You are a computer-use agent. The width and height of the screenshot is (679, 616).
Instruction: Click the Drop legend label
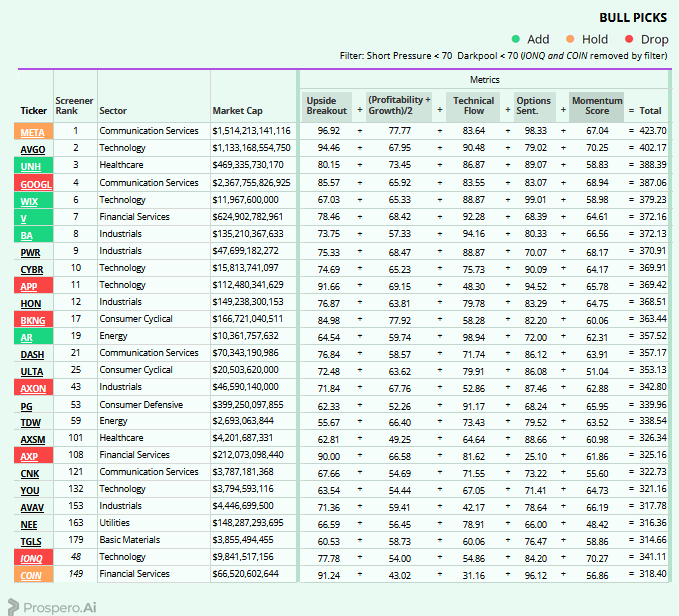coord(654,39)
